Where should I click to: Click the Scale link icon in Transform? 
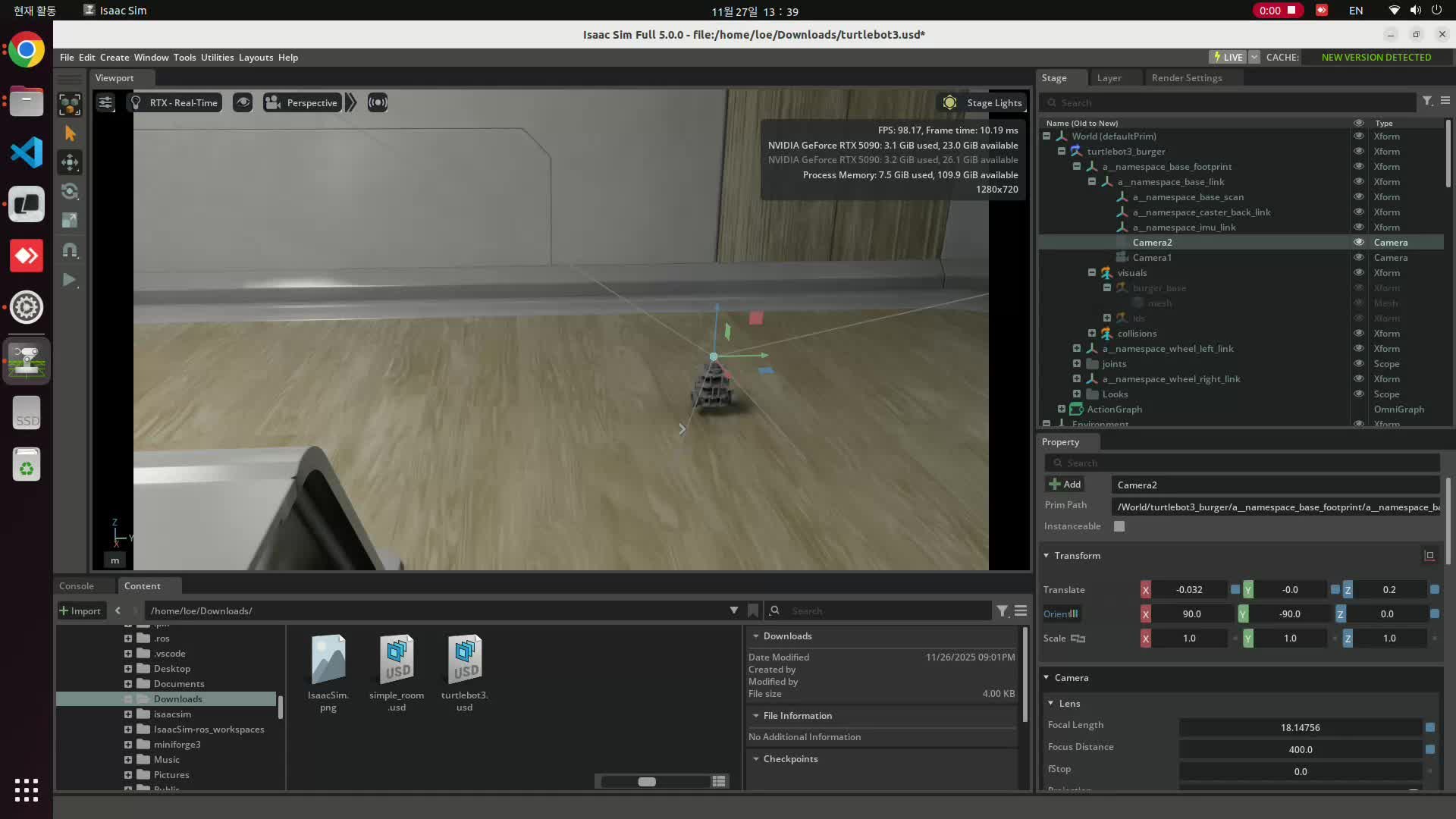click(1078, 639)
